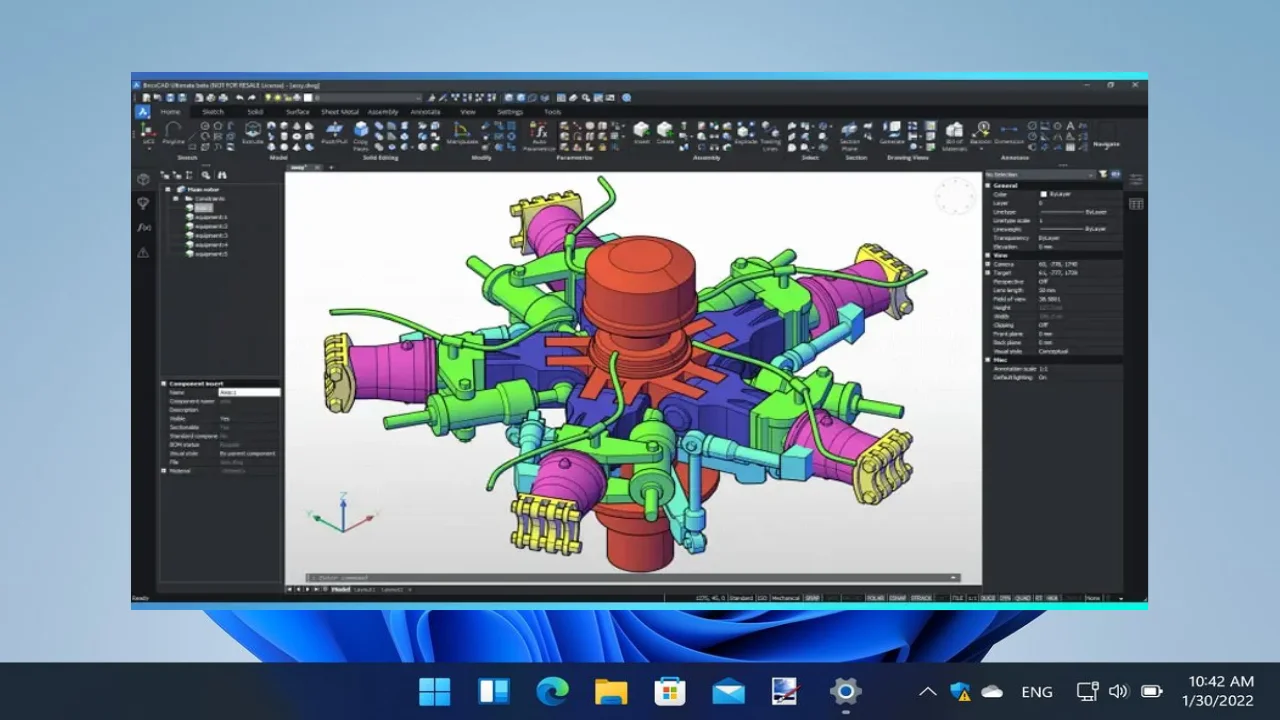Switch to the Home ribbon tab
The image size is (1280, 720).
click(170, 112)
